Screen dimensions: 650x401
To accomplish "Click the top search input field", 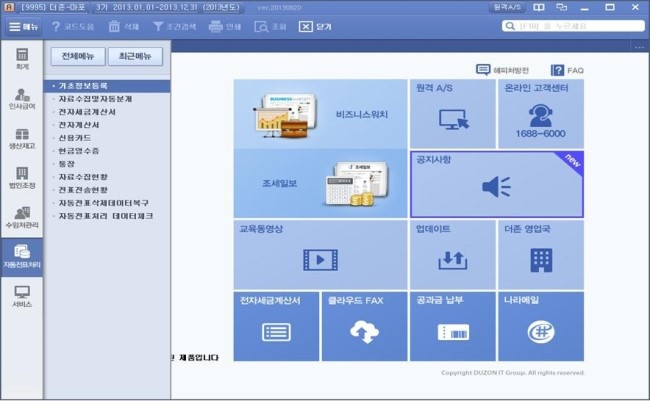I will point(573,26).
